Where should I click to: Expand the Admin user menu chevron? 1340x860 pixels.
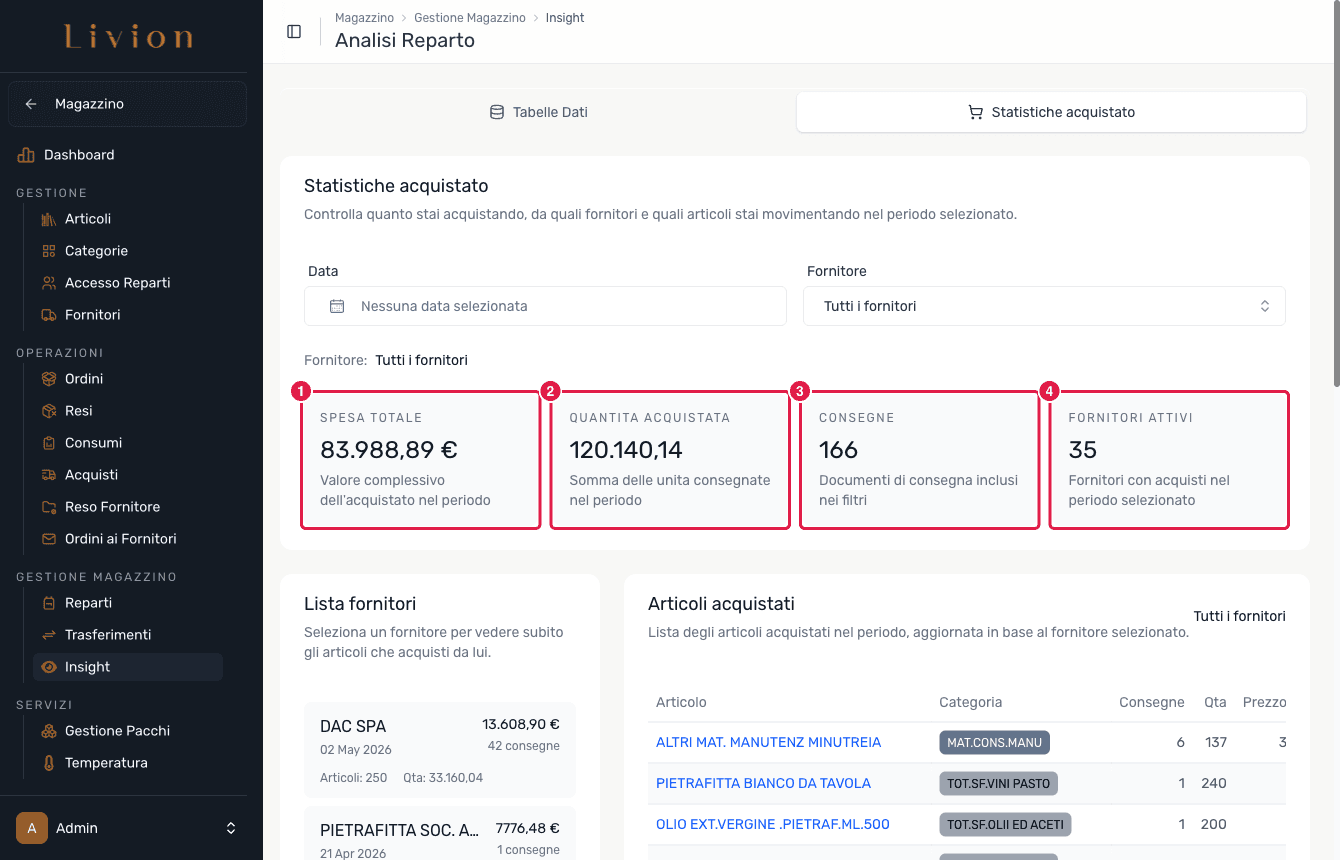(231, 828)
